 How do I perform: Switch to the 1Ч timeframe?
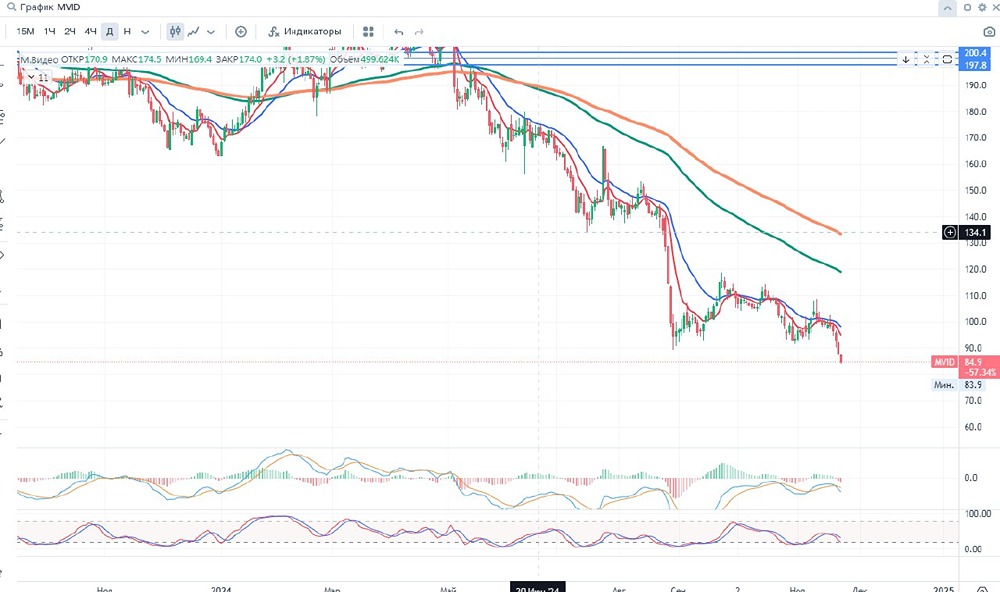(50, 31)
